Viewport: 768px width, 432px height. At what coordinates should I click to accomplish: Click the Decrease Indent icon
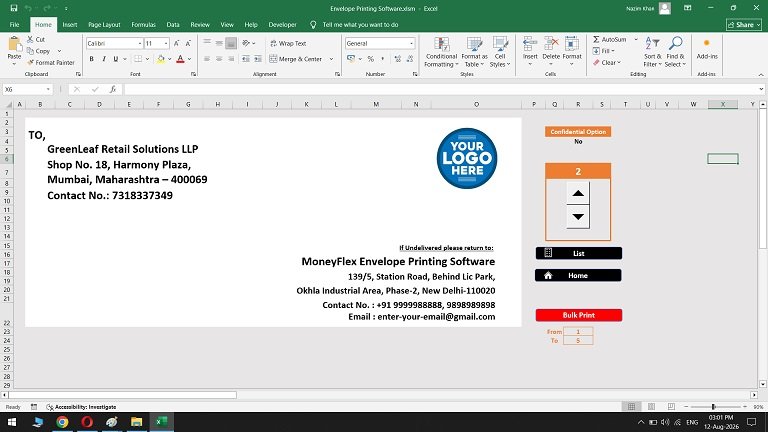click(x=246, y=59)
